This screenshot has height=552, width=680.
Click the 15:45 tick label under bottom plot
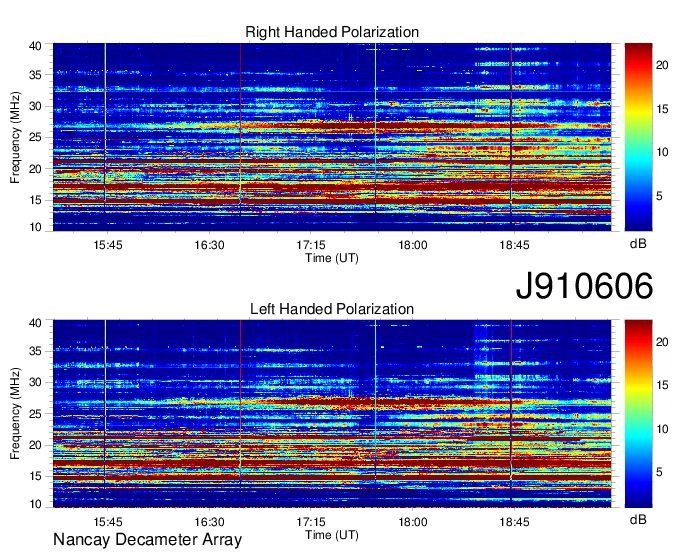pos(108,522)
